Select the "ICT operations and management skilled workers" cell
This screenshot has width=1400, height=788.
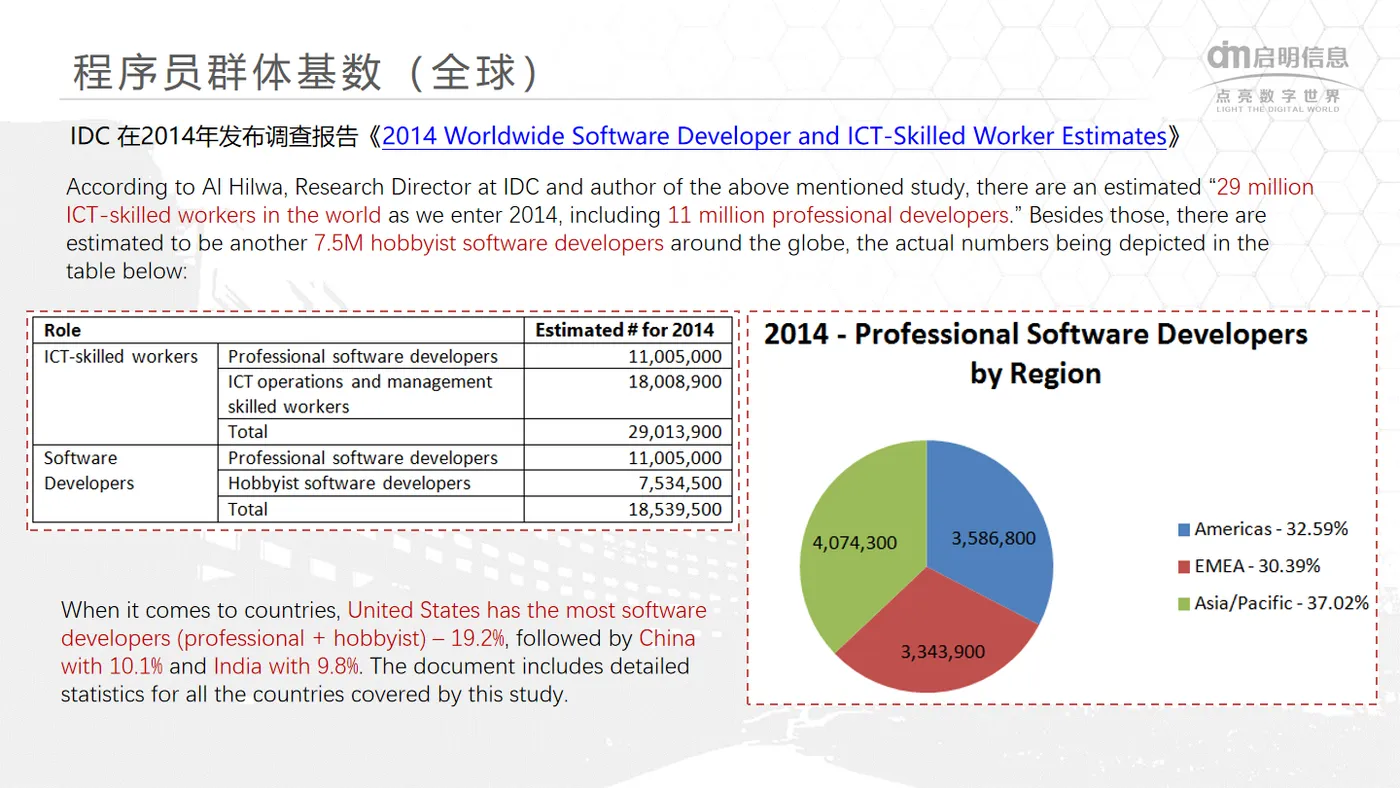[x=371, y=394]
